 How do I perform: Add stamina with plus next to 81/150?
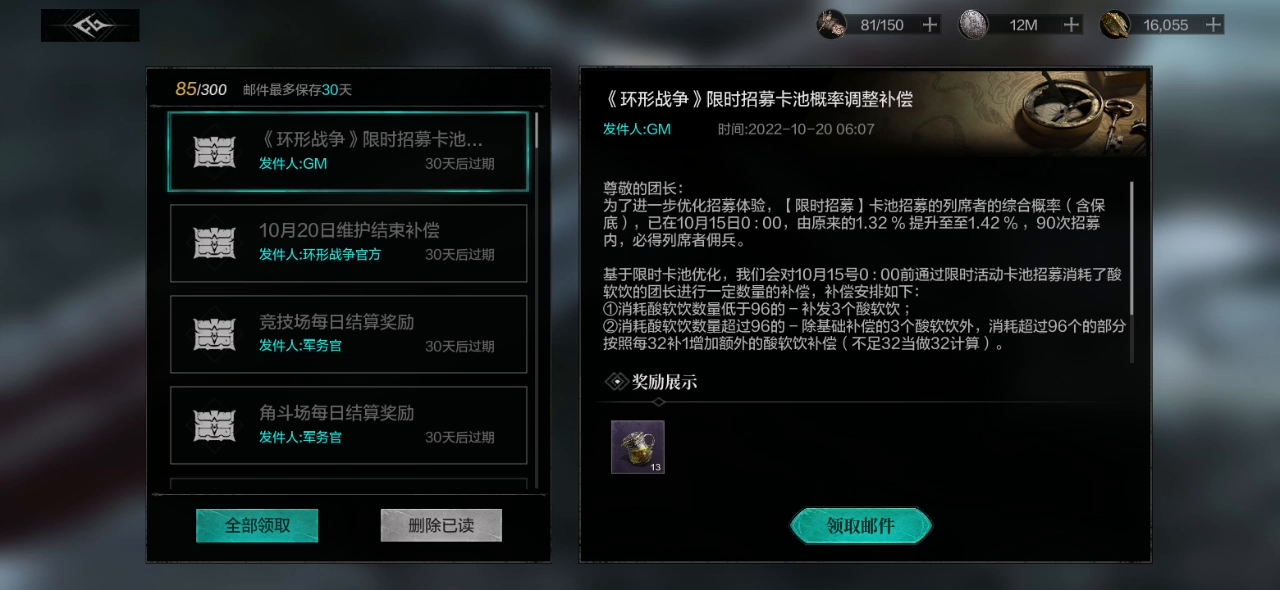point(930,25)
